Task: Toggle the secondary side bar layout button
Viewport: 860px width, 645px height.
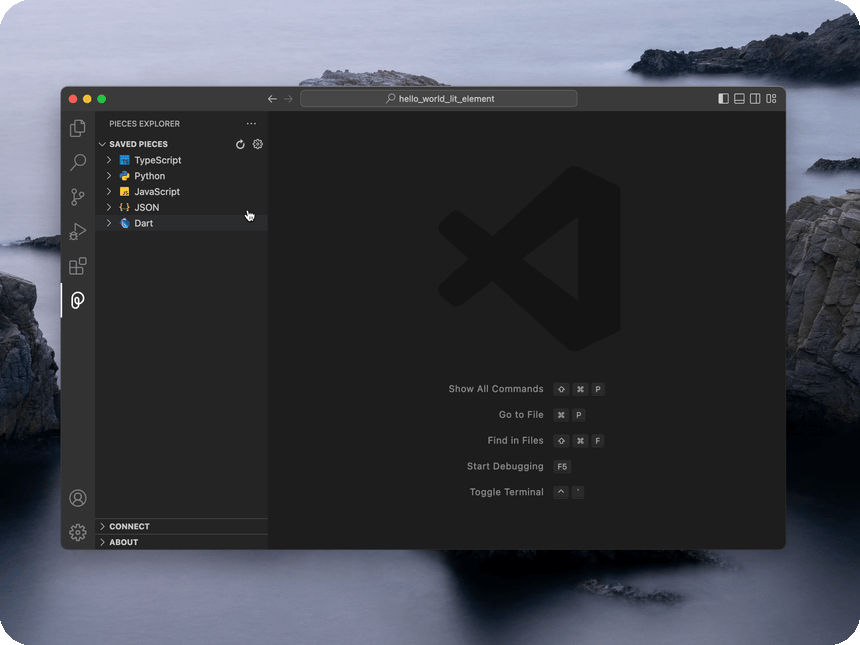Action: (755, 99)
